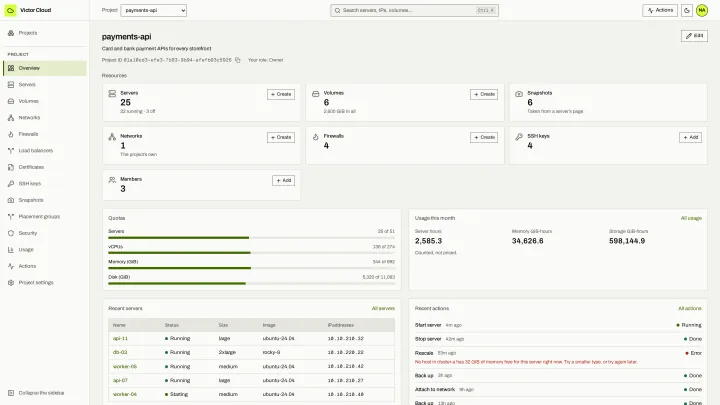Click the vCPUs quota progress bar
This screenshot has height=405, width=720.
click(x=252, y=253)
